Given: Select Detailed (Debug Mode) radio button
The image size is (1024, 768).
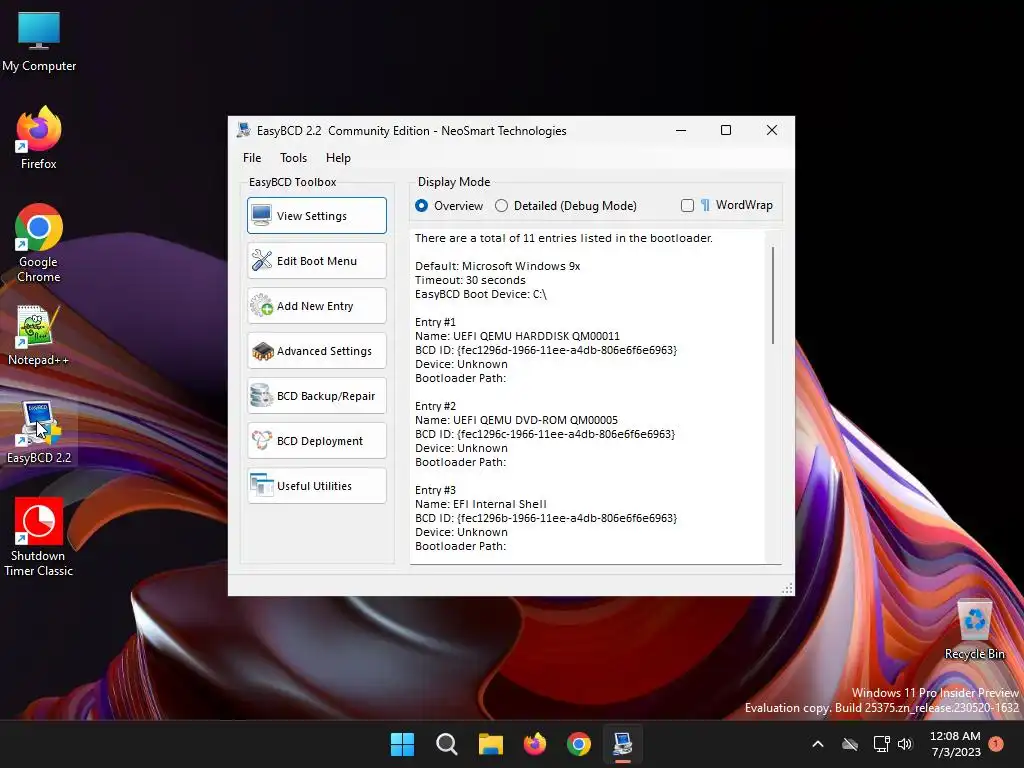Looking at the screenshot, I should click(566, 206).
